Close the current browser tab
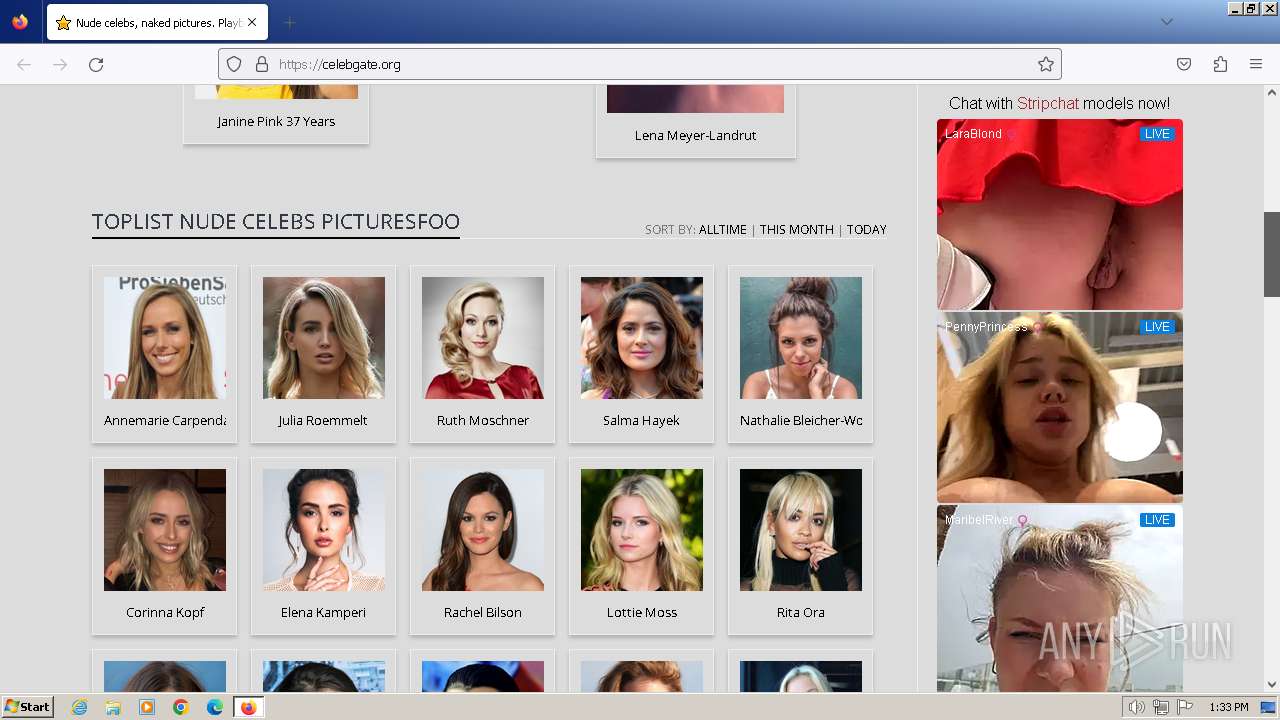1280x720 pixels. [x=252, y=22]
